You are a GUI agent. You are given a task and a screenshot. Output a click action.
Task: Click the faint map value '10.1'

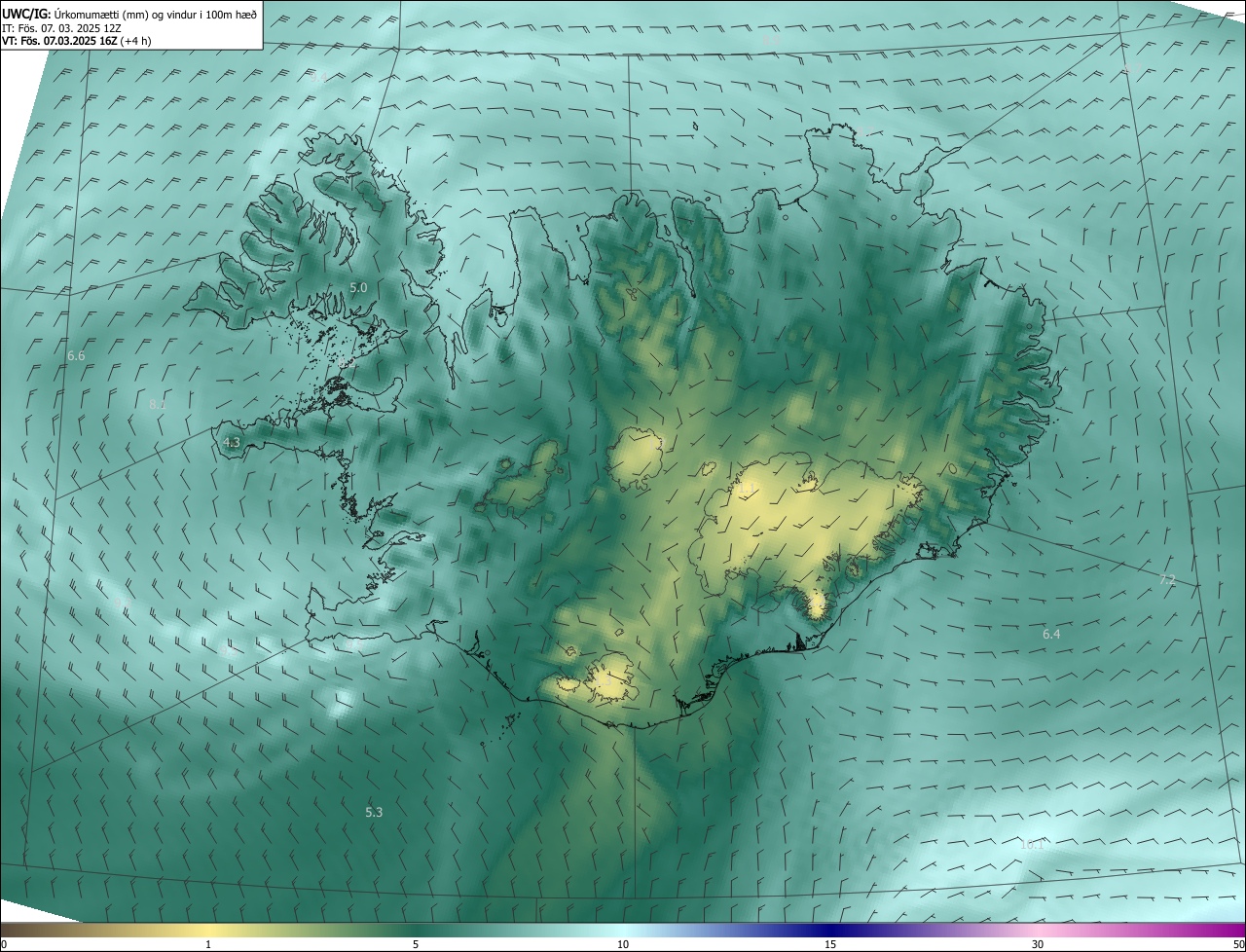1032,844
